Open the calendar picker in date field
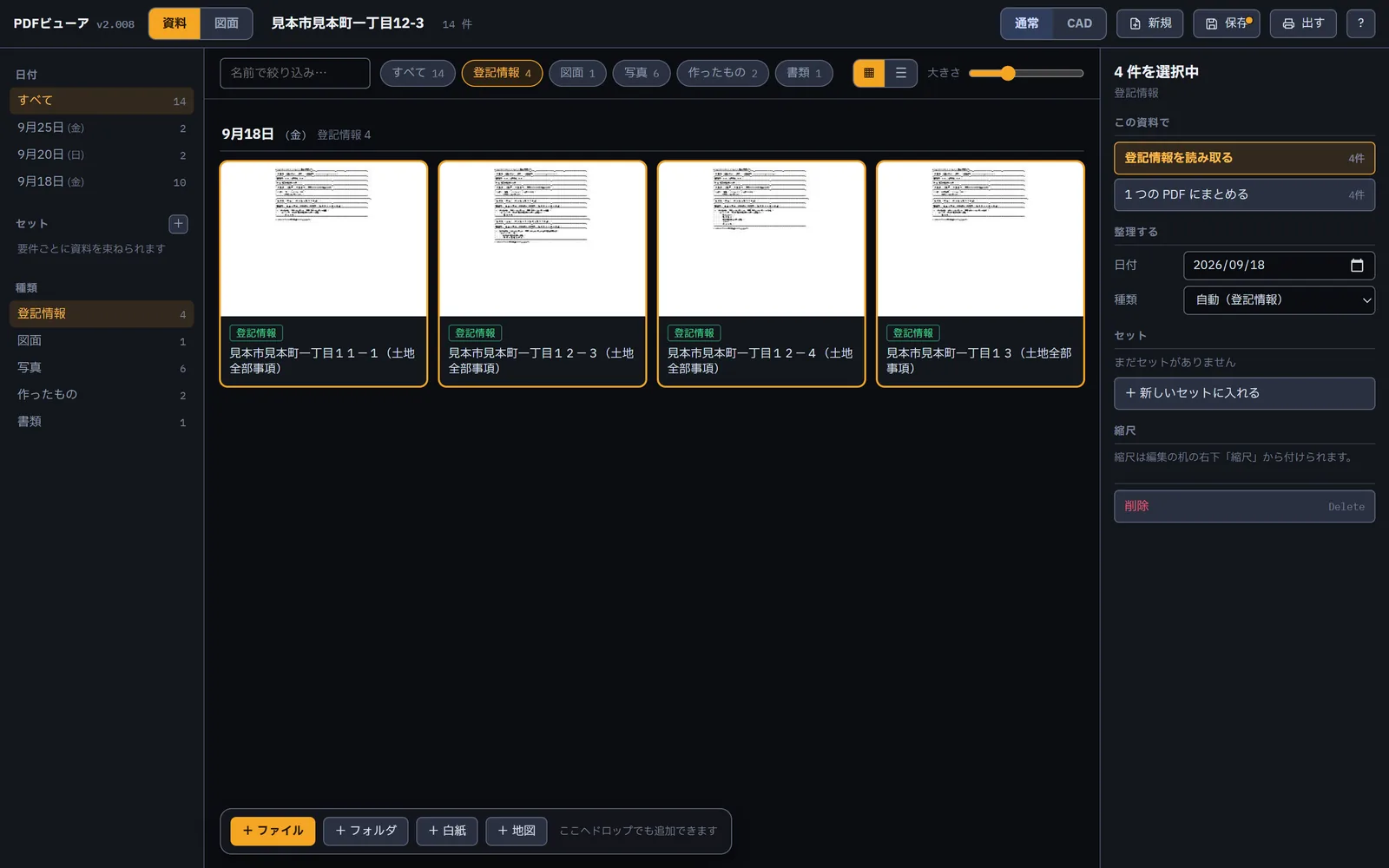The image size is (1389, 868). 1357,266
